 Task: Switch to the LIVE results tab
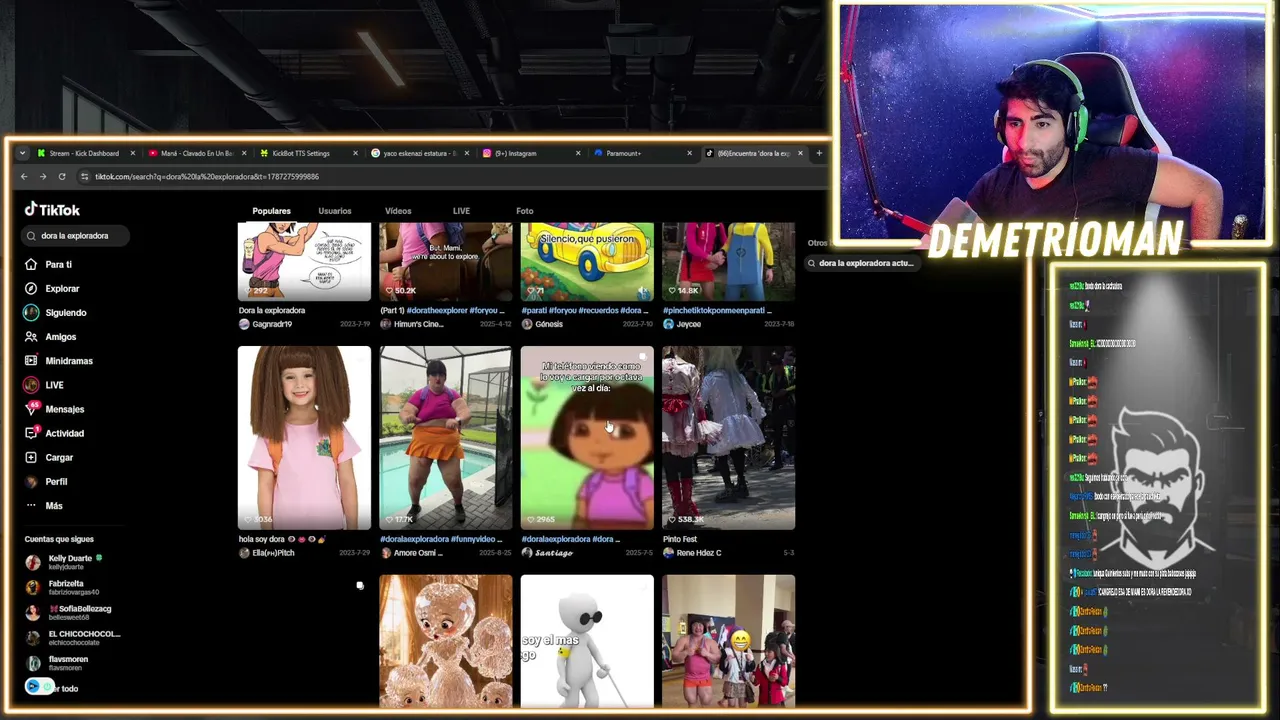461,211
